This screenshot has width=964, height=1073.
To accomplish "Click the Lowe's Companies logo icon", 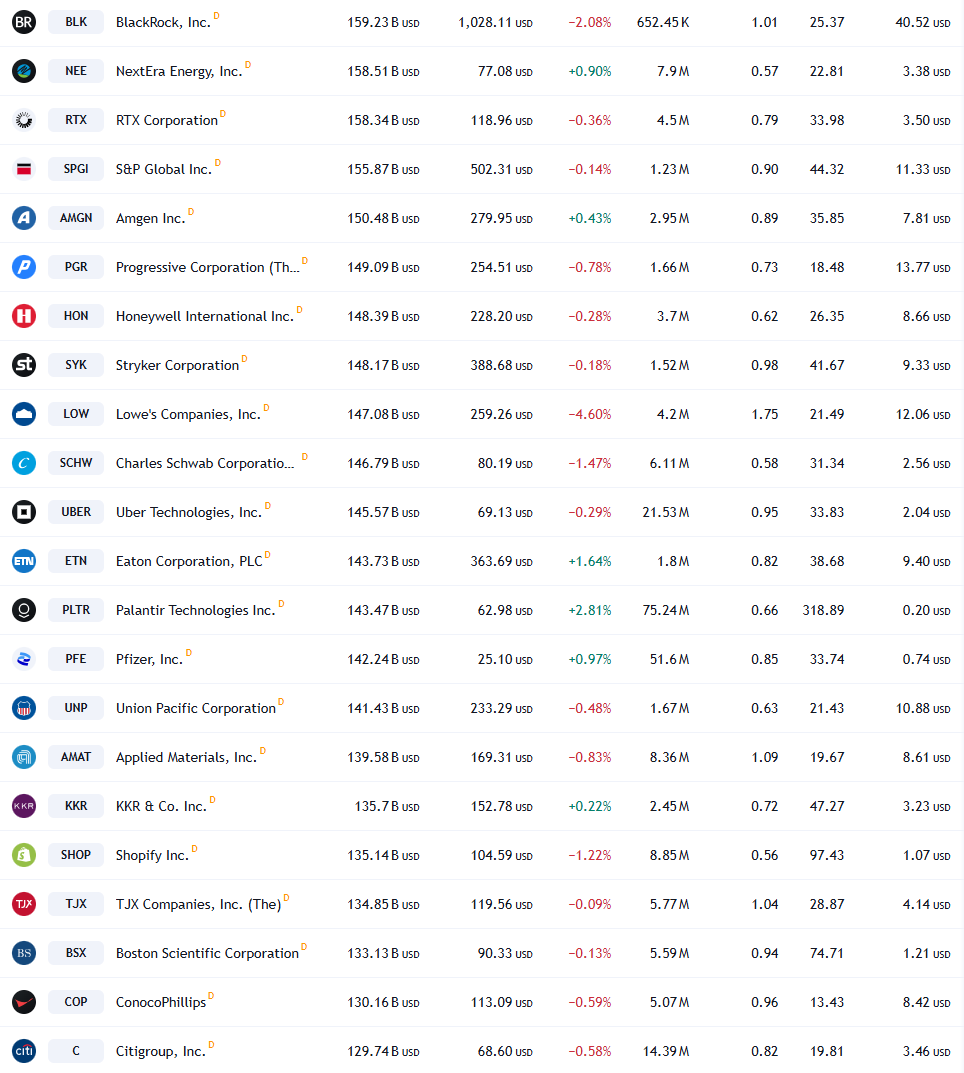I will 24,414.
